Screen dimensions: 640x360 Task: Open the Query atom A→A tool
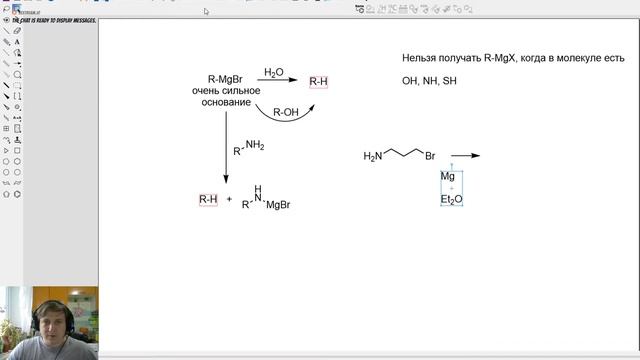tap(17, 118)
